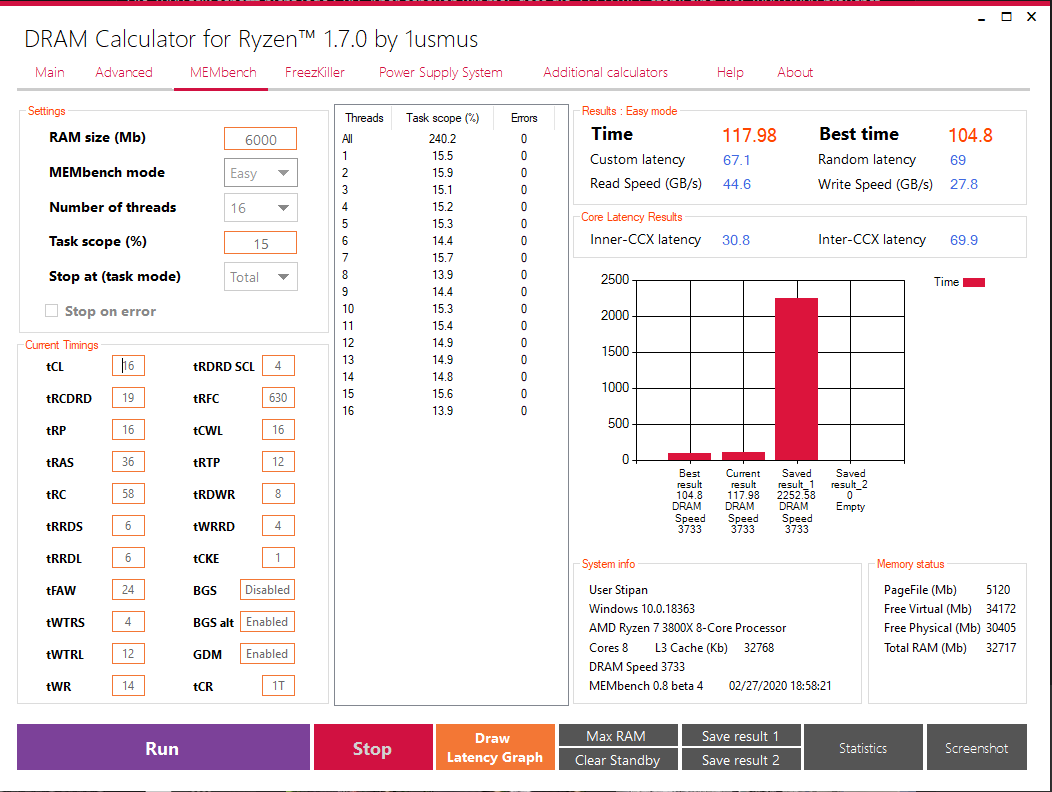Image resolution: width=1052 pixels, height=792 pixels.
Task: Click the Errors column header
Action: 524,118
